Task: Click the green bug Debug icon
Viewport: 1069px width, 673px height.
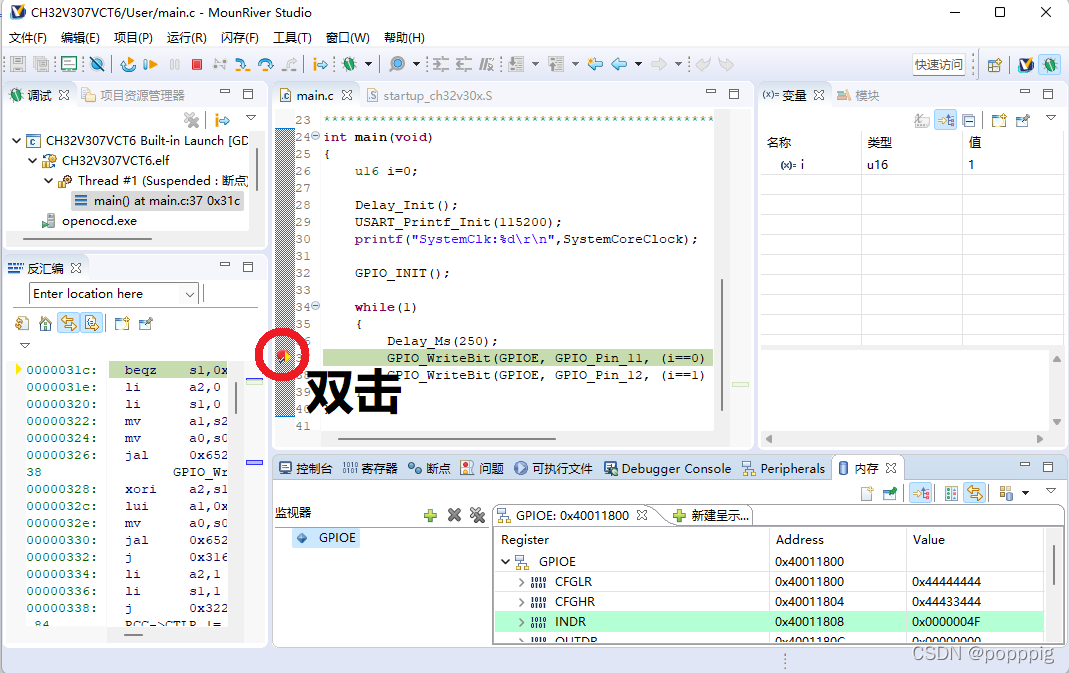Action: tap(350, 64)
